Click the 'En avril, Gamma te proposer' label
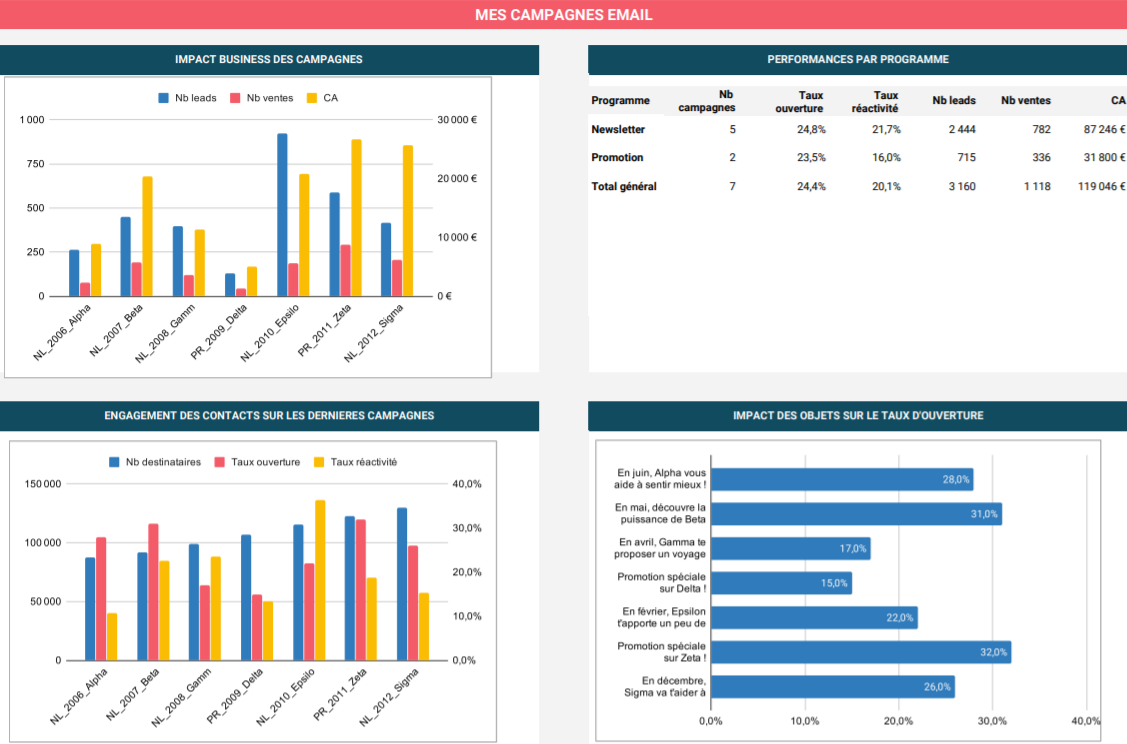The height and width of the screenshot is (744, 1127). [661, 548]
